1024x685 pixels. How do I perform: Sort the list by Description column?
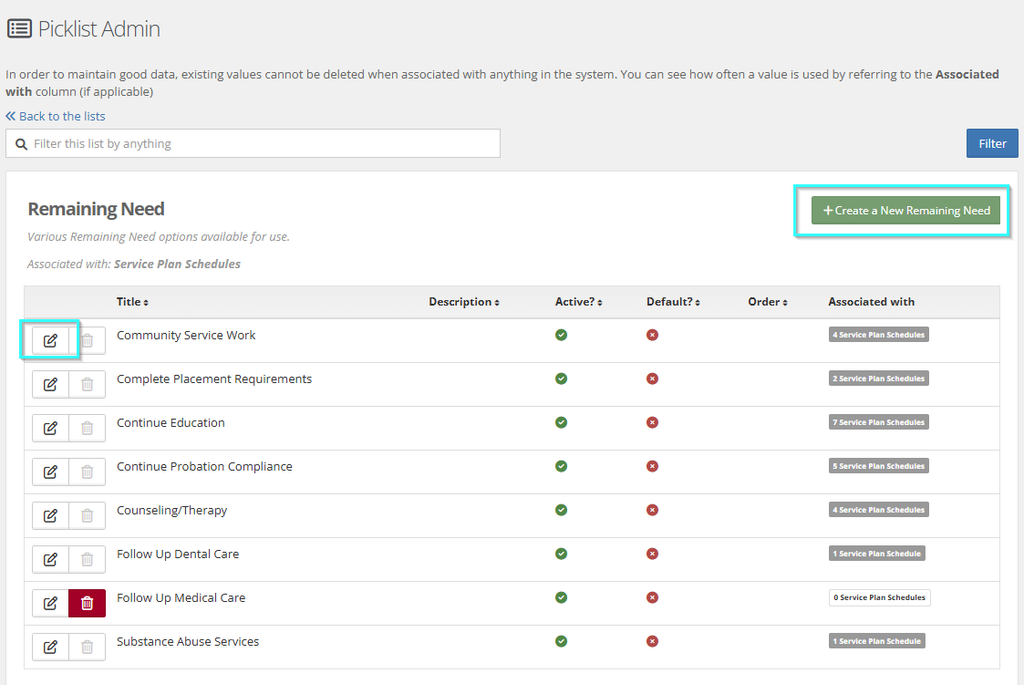(464, 302)
